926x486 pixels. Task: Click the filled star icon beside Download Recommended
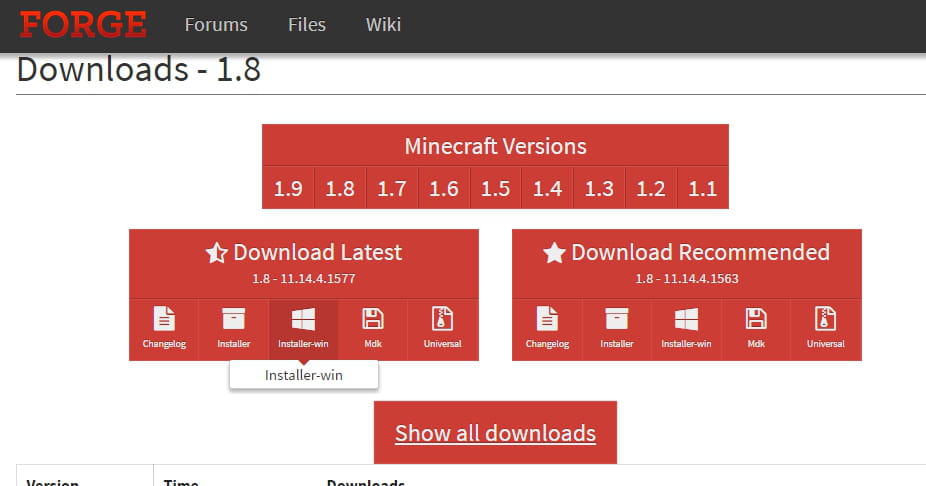tap(554, 253)
